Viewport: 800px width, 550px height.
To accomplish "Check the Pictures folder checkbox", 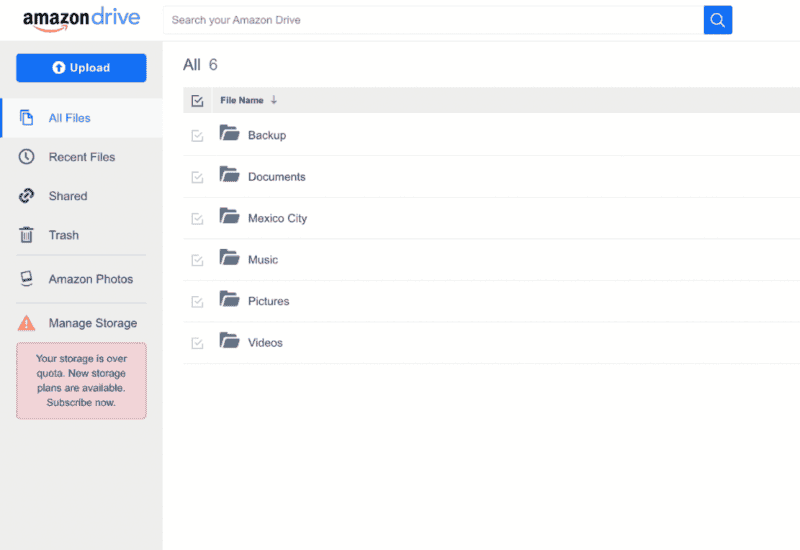I will pos(197,302).
